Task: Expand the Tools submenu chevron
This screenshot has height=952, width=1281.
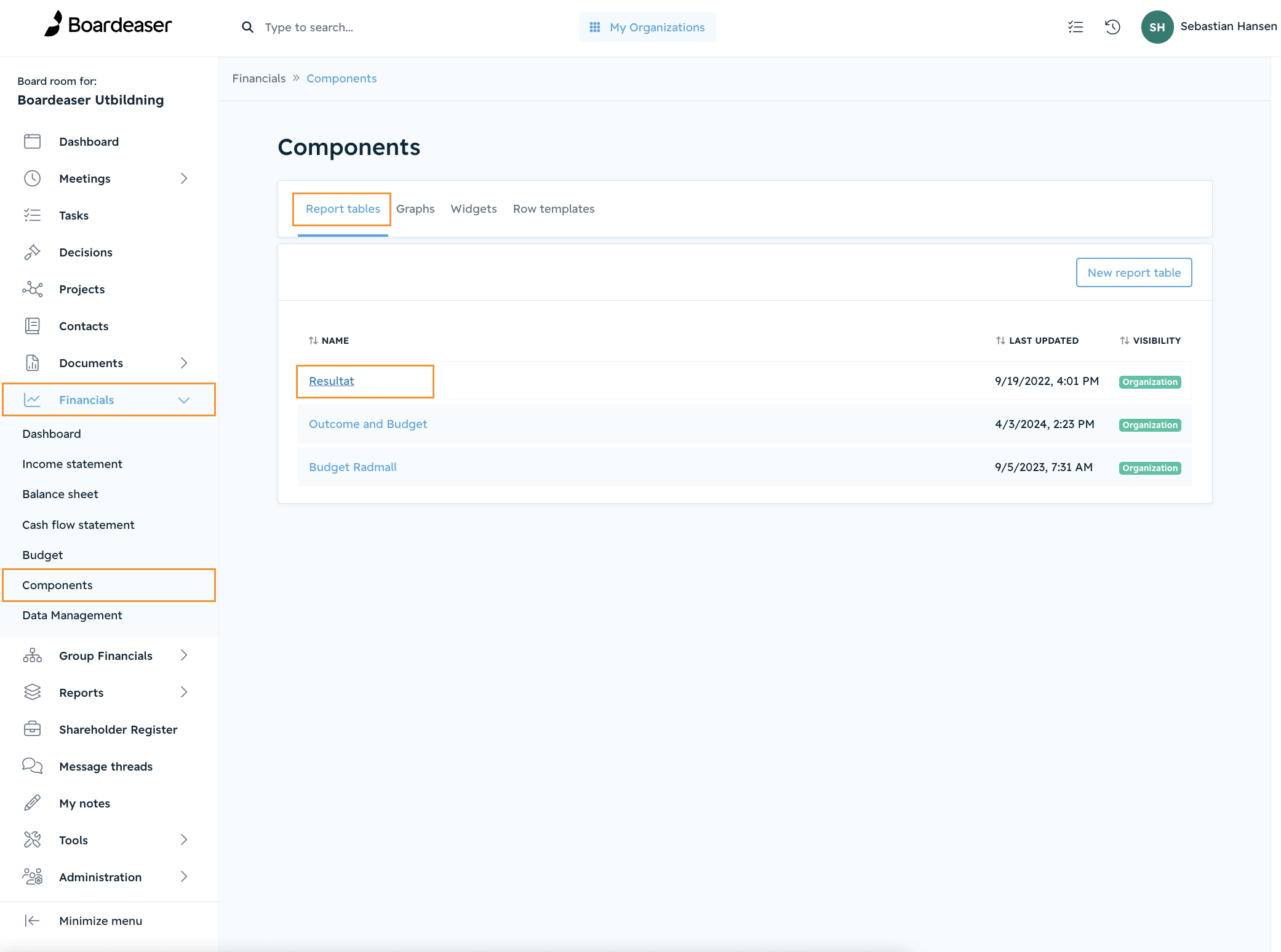Action: 183,840
